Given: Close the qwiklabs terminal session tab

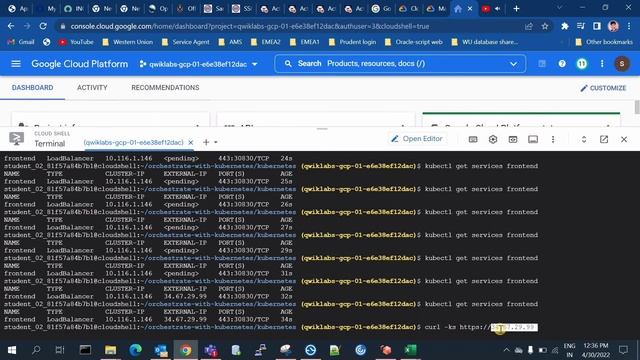Looking at the screenshot, I should click(191, 142).
